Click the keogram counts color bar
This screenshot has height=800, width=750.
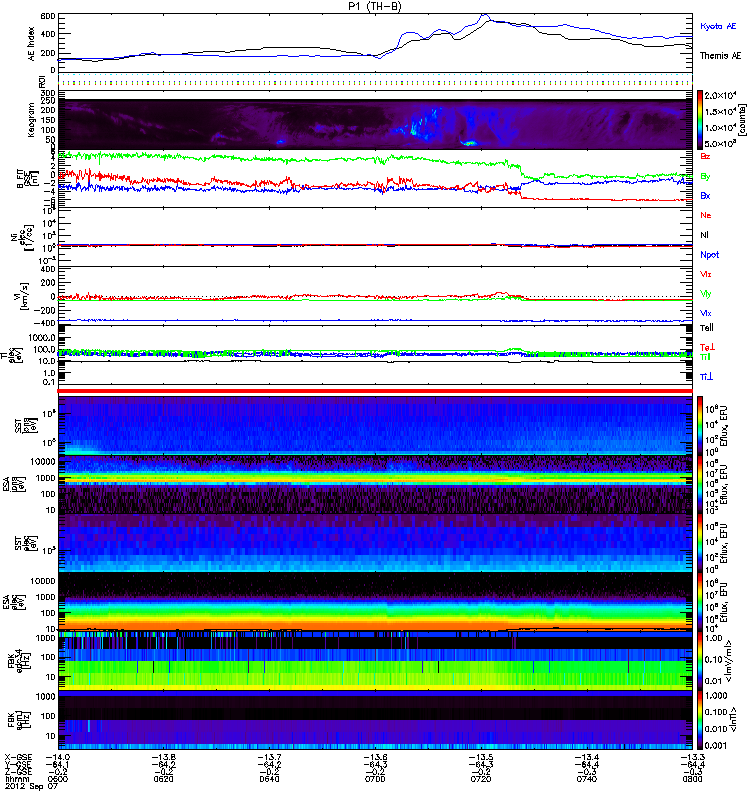pos(699,120)
